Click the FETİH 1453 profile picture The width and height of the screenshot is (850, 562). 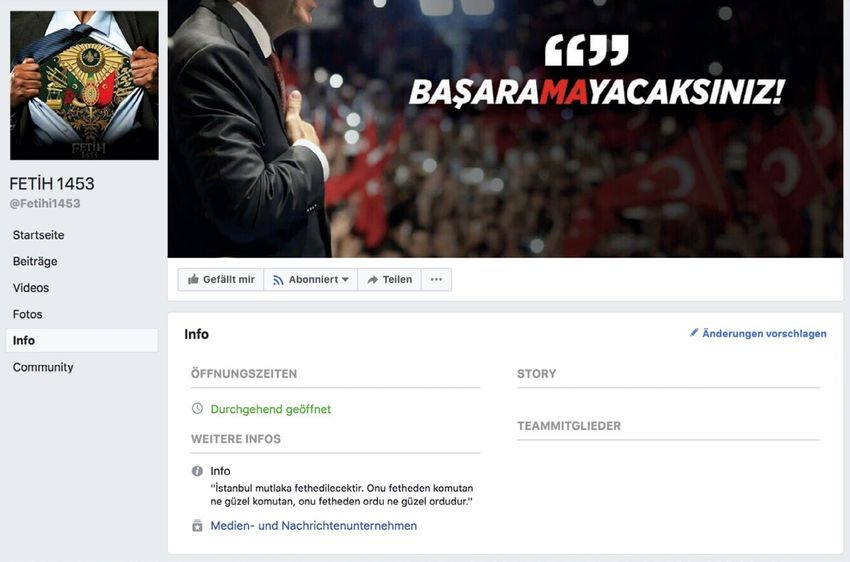(x=85, y=85)
